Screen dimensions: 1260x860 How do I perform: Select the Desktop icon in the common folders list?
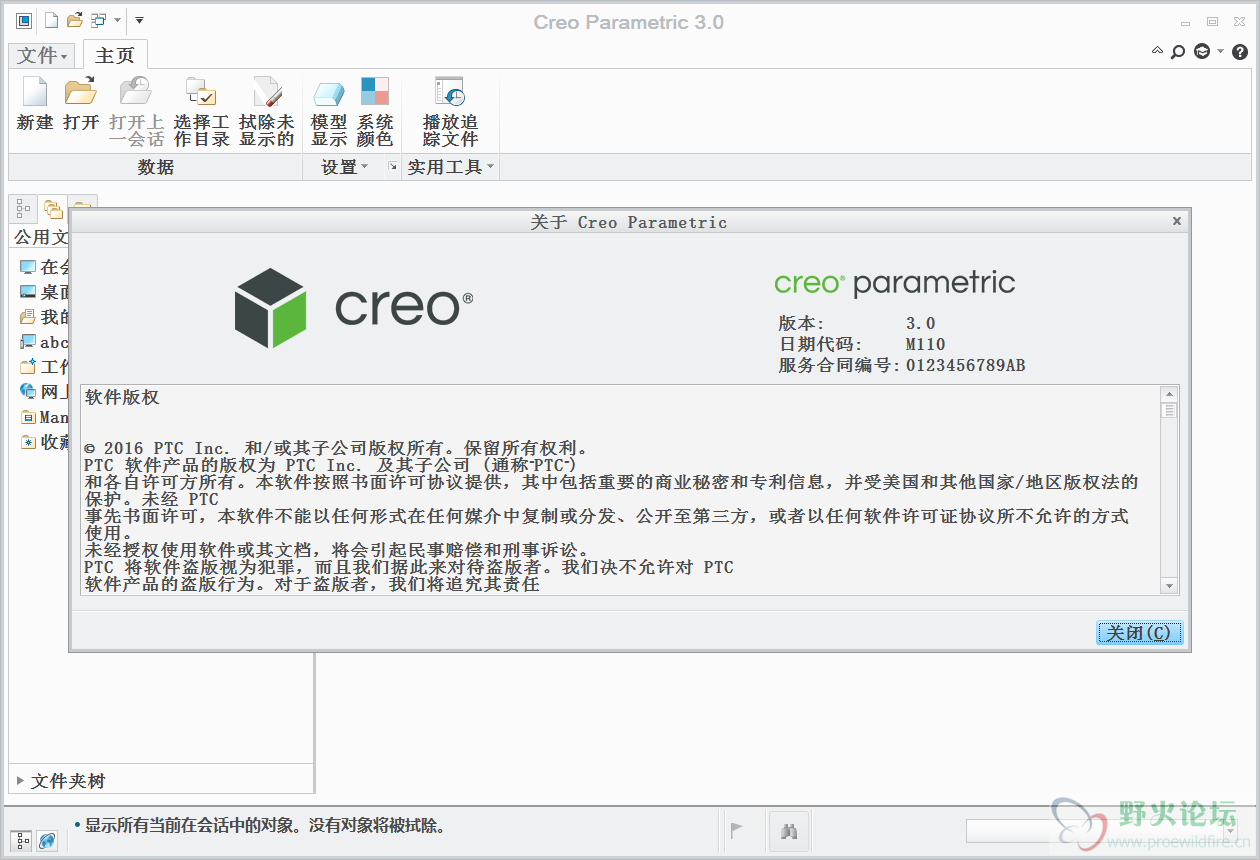click(x=28, y=292)
